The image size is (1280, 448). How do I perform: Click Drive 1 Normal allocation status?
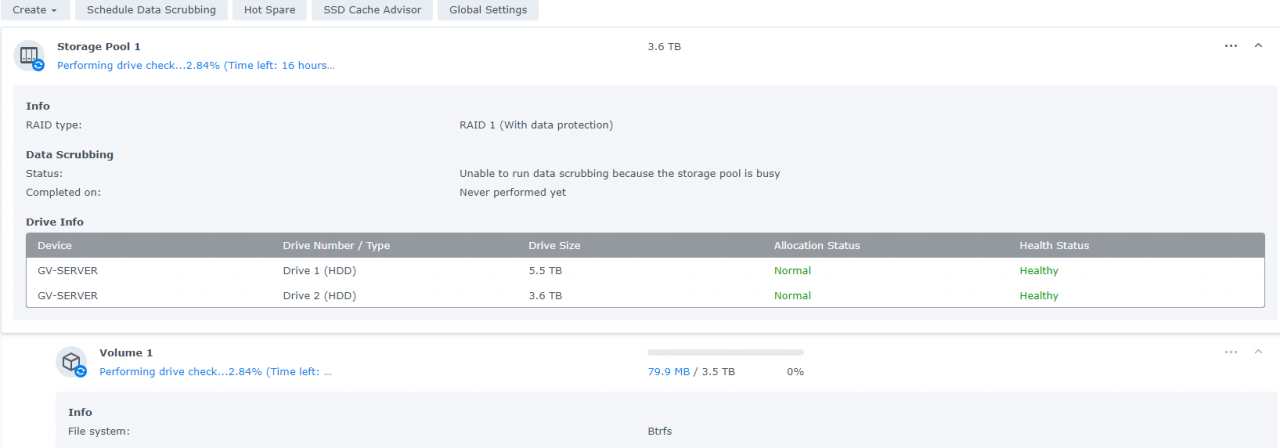[792, 270]
